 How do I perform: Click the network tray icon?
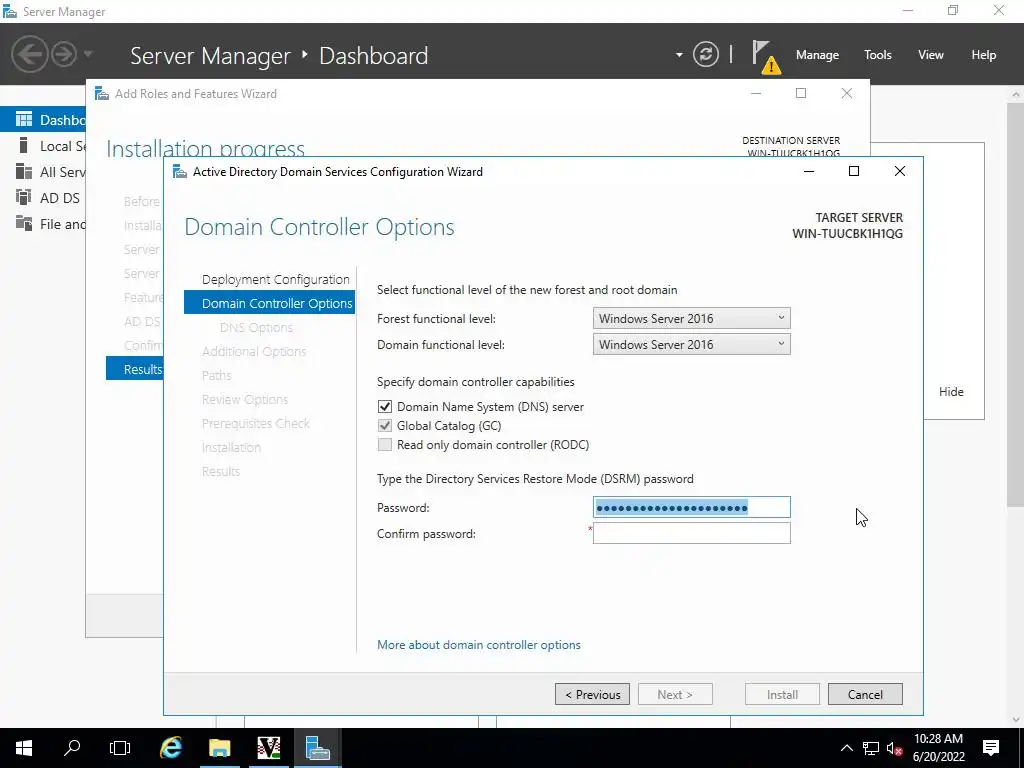coord(871,748)
